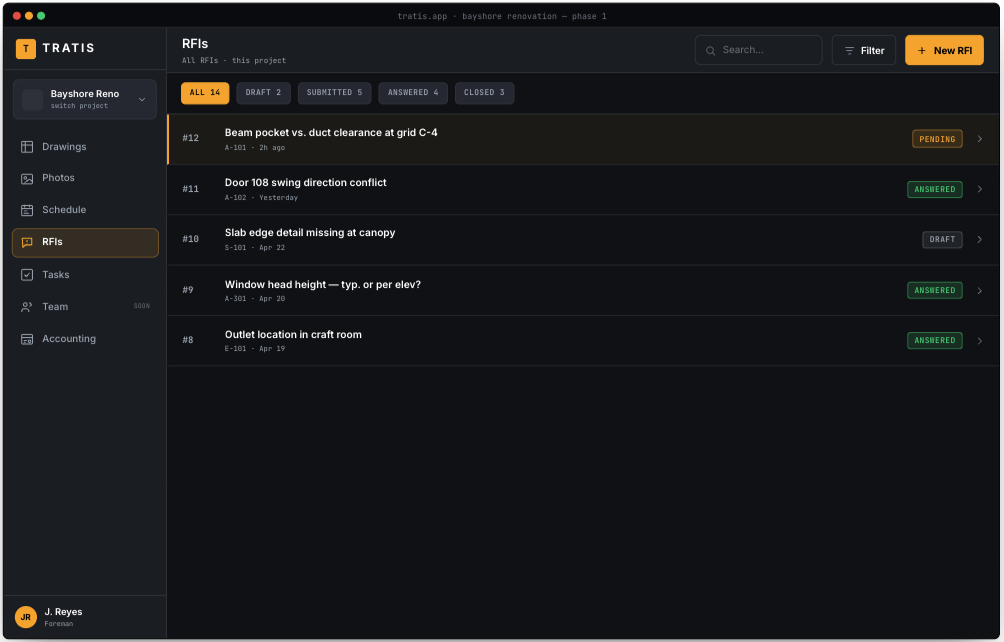1004x642 pixels.
Task: Click the Filter lines icon
Action: (849, 51)
